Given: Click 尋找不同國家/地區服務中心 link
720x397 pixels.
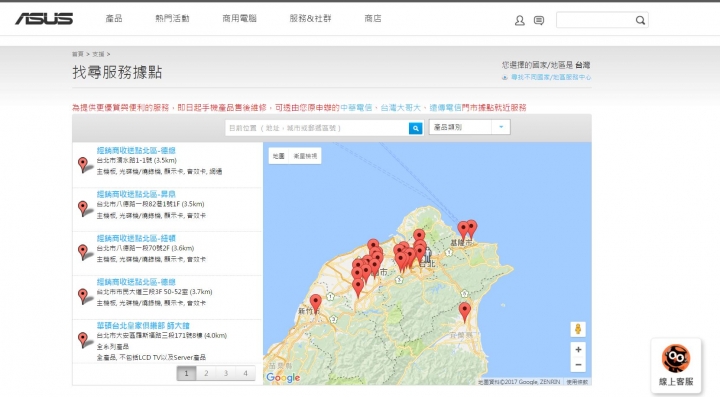Looking at the screenshot, I should (551, 78).
